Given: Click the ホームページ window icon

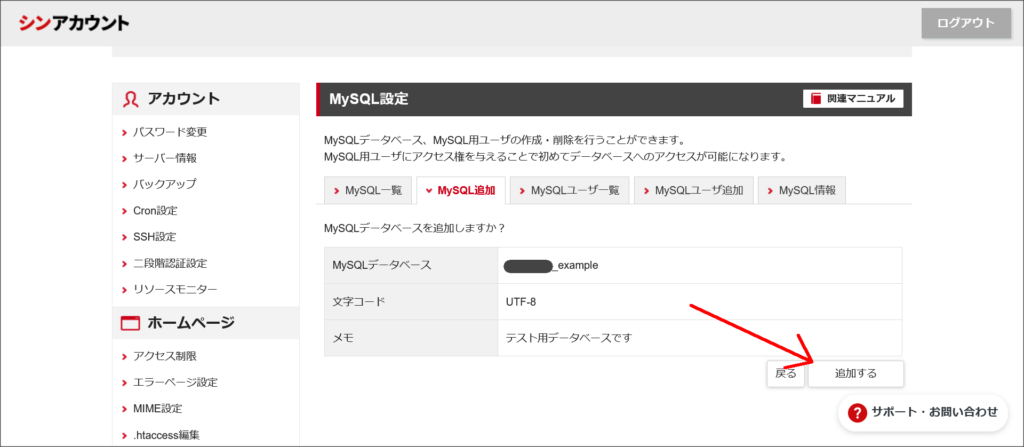Looking at the screenshot, I should click(x=131, y=323).
